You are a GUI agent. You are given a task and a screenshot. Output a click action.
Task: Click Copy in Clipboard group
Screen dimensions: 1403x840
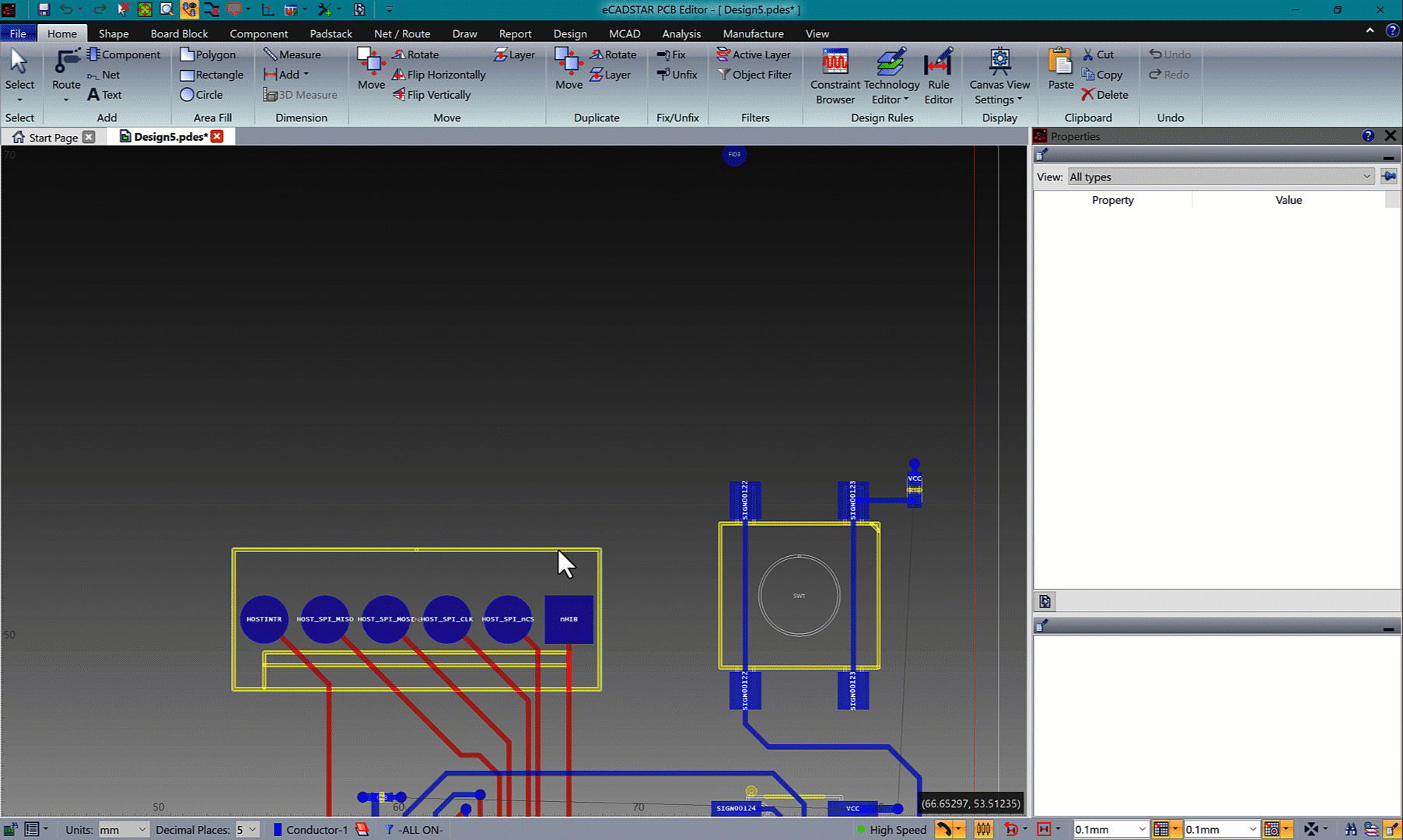click(1102, 75)
